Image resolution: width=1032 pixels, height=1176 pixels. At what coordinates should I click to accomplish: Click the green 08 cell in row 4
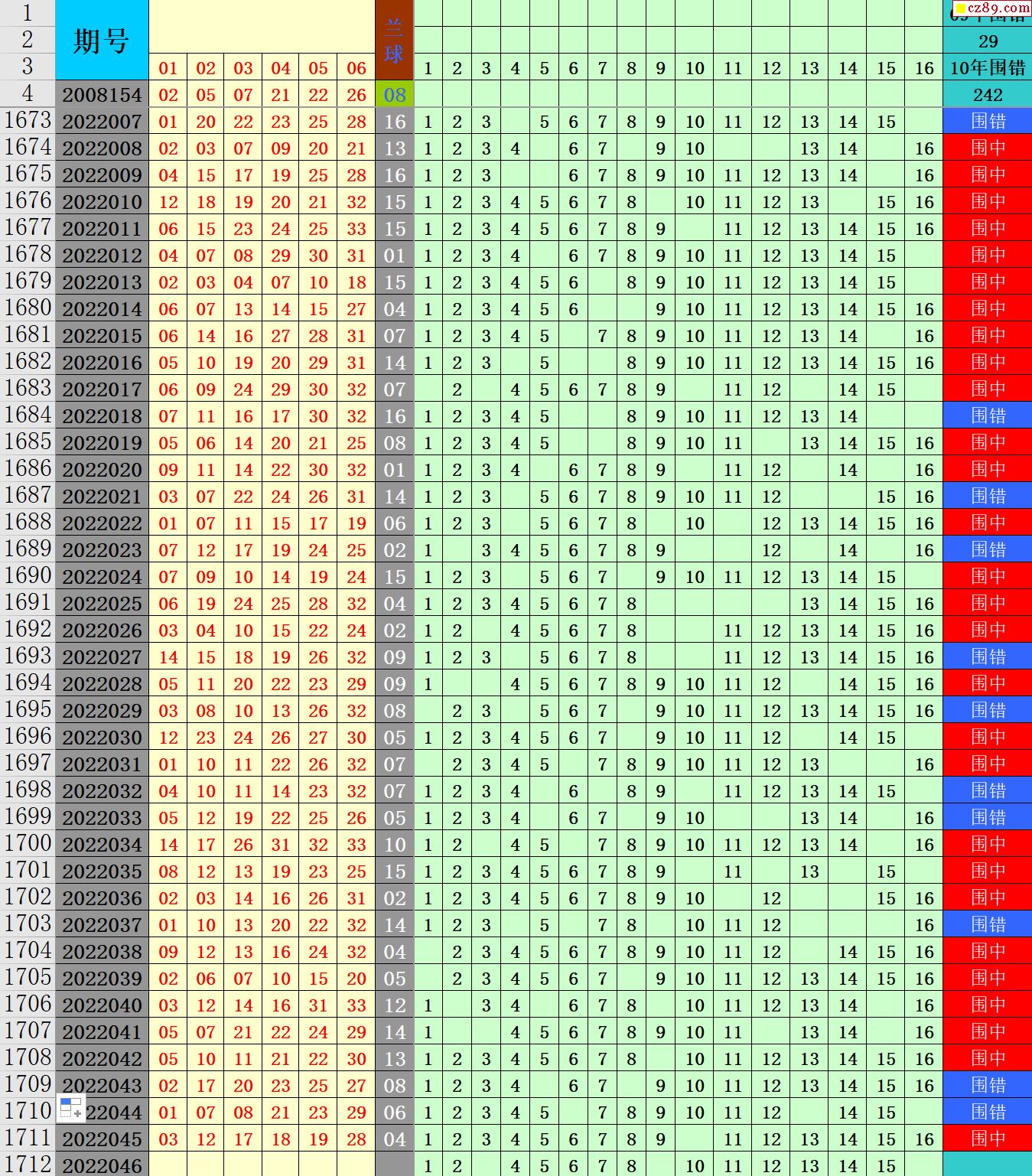[x=394, y=95]
